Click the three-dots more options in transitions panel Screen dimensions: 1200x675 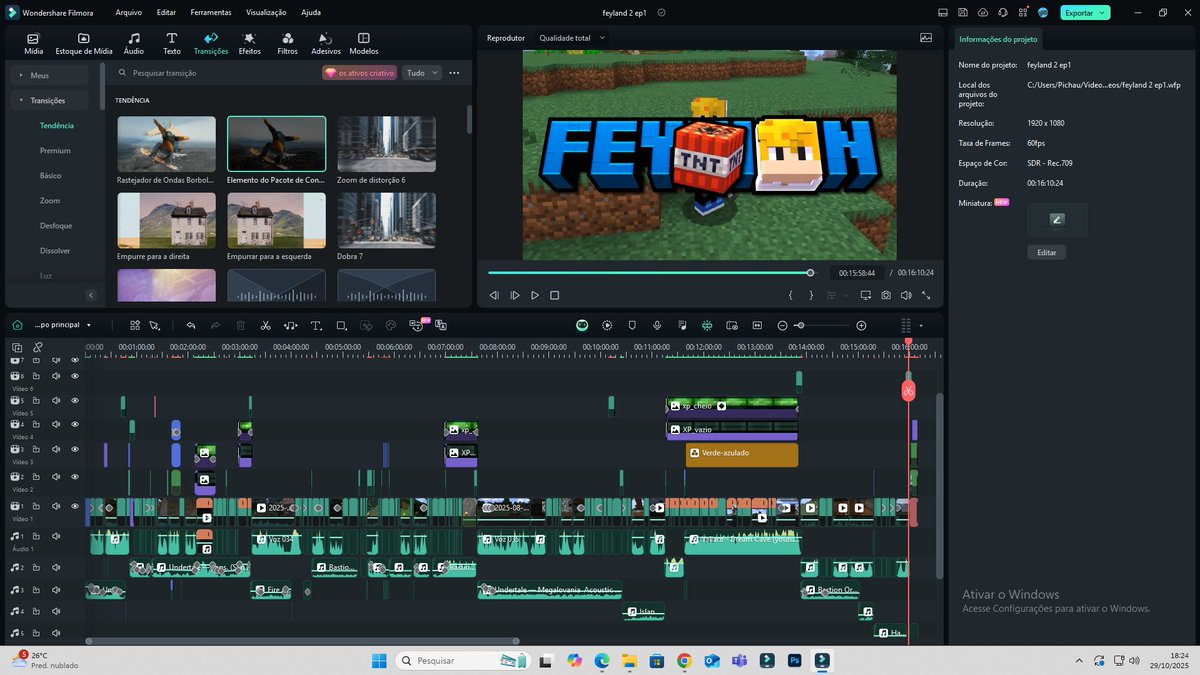[x=454, y=73]
